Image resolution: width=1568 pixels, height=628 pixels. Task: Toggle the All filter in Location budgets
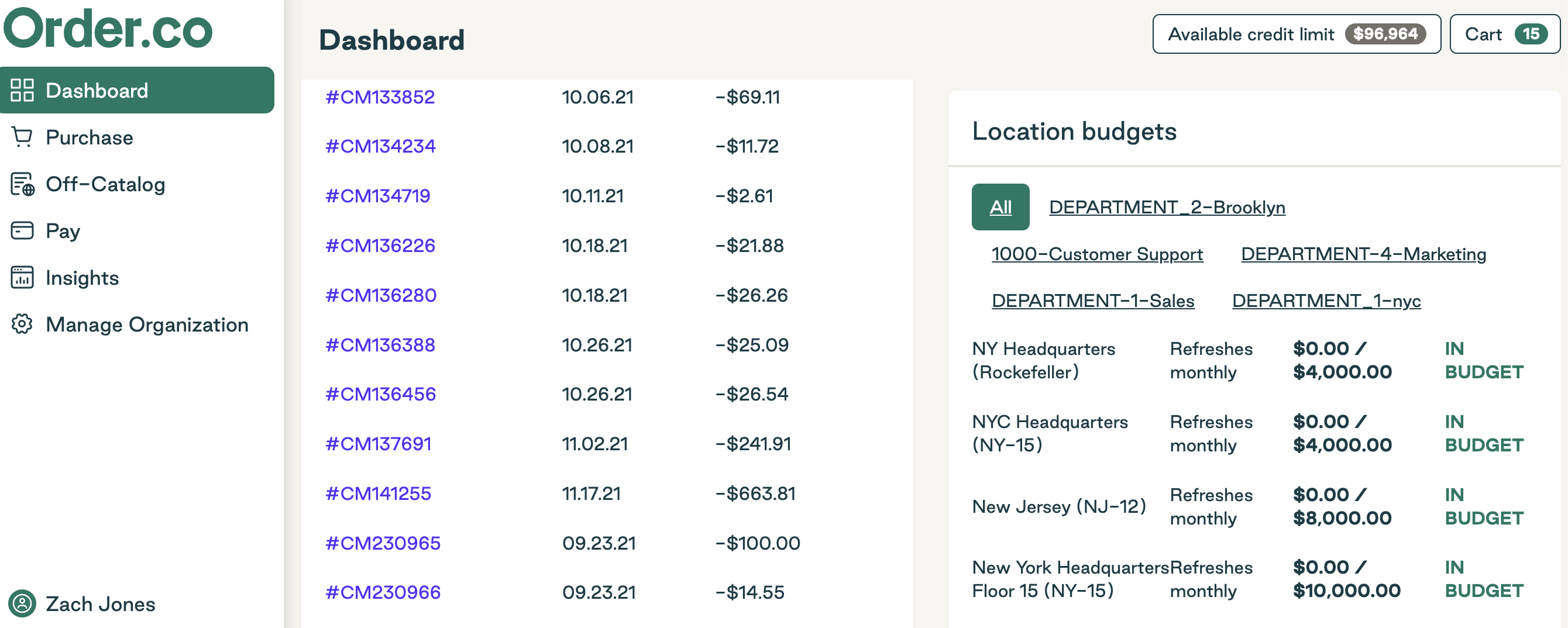1000,207
